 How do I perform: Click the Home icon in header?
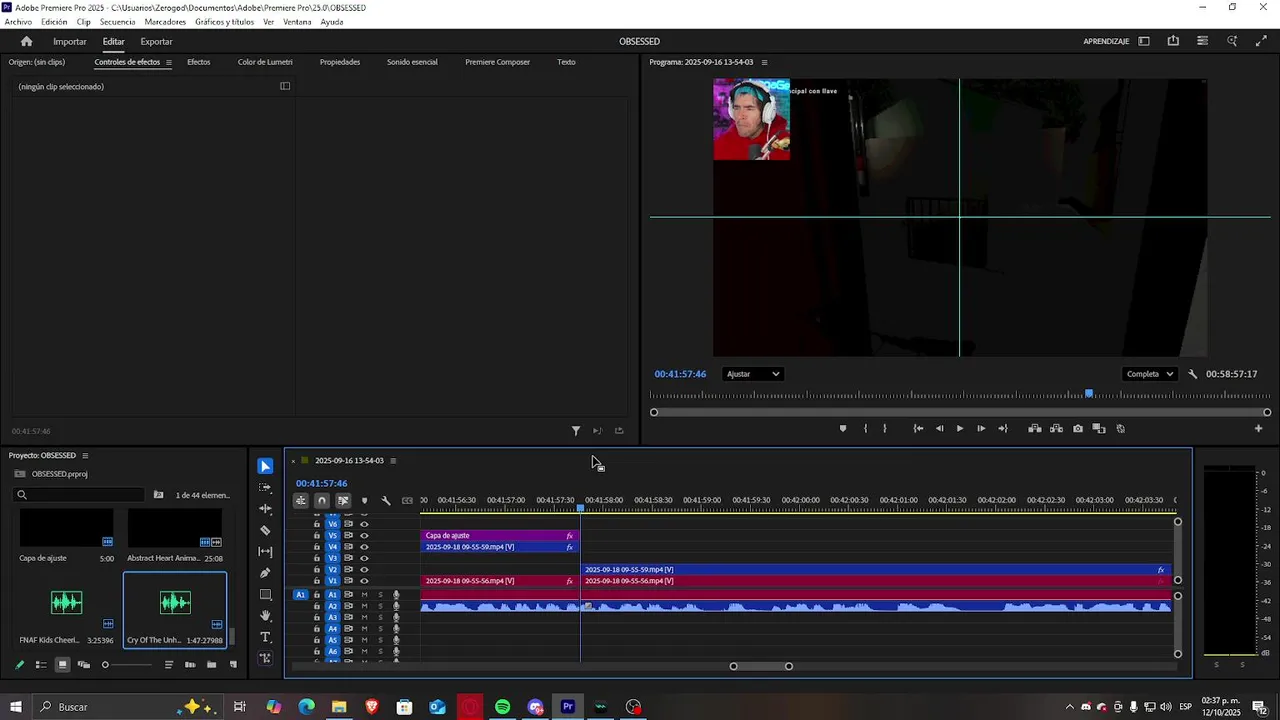click(27, 41)
